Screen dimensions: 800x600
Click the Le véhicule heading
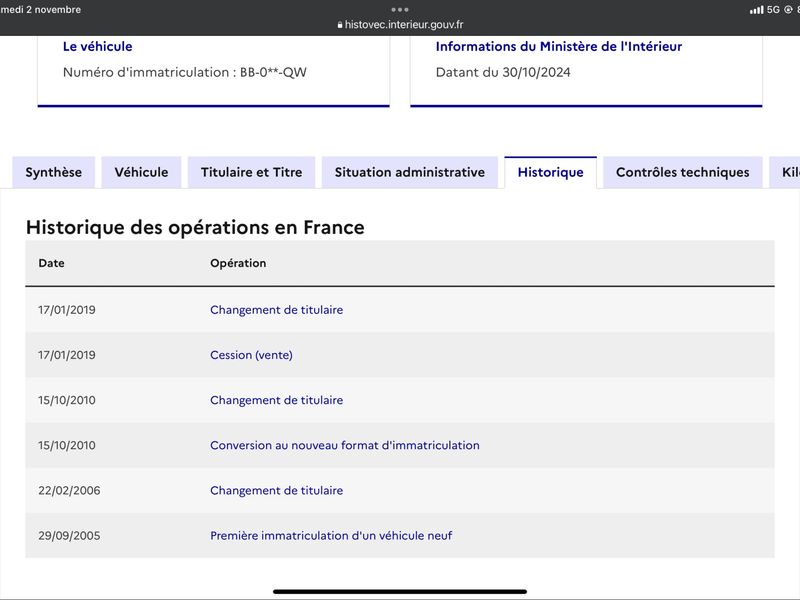point(97,46)
